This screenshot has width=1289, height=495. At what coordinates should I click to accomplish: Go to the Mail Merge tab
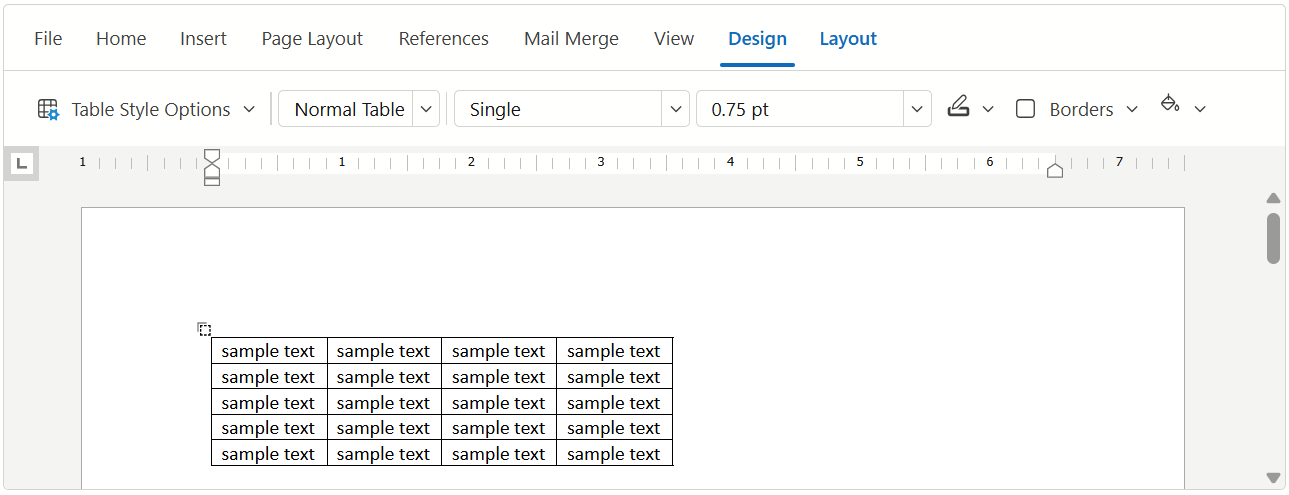[x=571, y=39]
